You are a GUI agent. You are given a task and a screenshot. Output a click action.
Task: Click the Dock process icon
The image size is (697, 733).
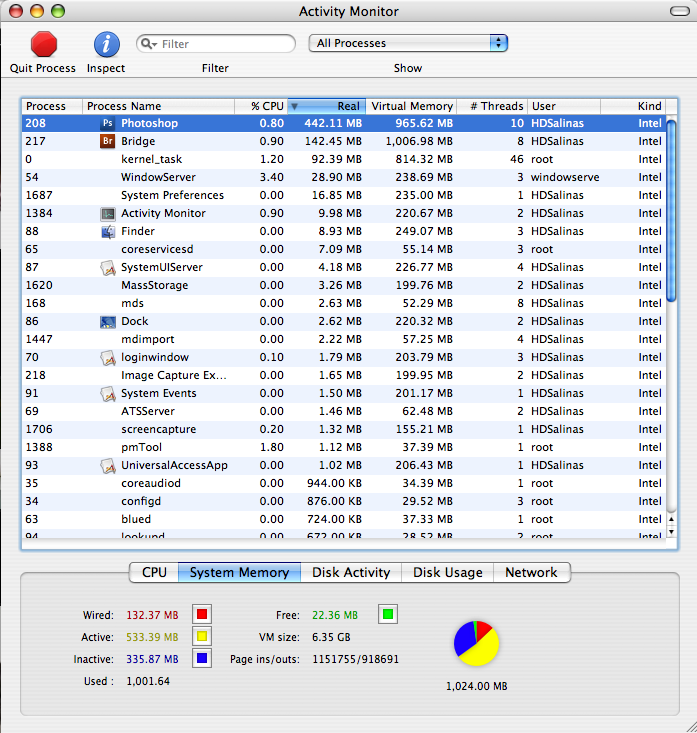click(x=108, y=322)
